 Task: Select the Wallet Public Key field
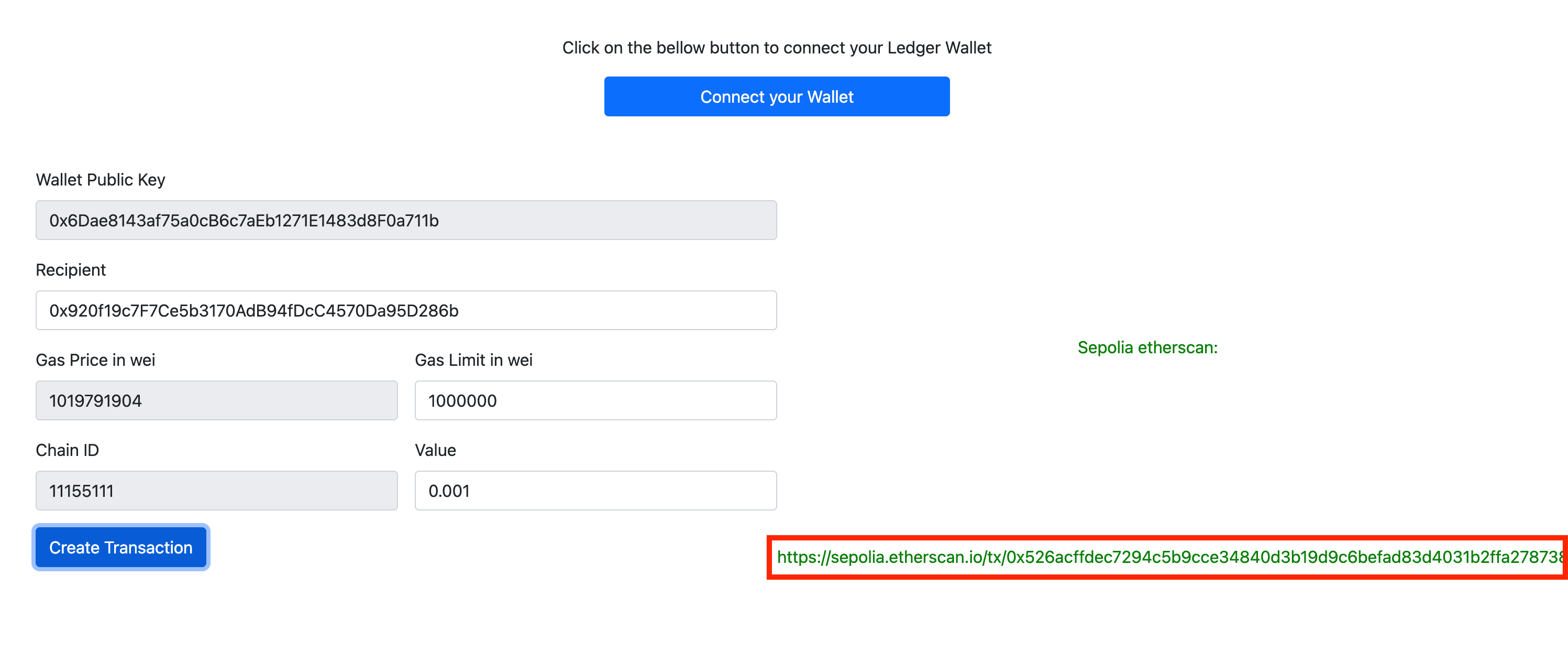pos(406,220)
